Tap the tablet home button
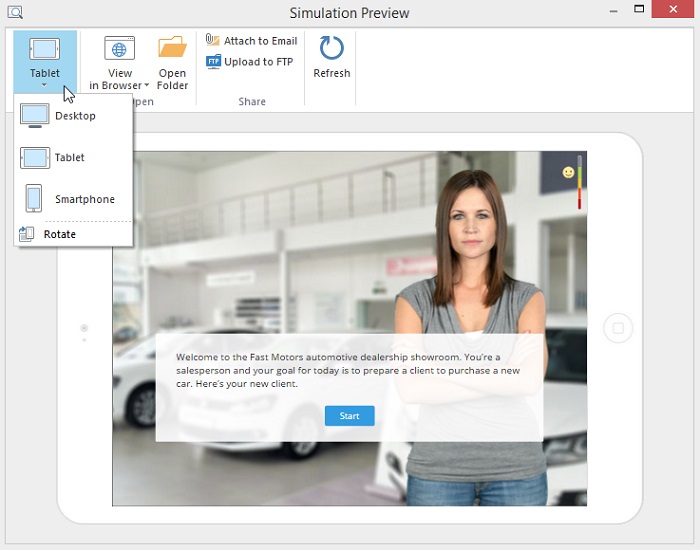Image resolution: width=700 pixels, height=550 pixels. [618, 328]
